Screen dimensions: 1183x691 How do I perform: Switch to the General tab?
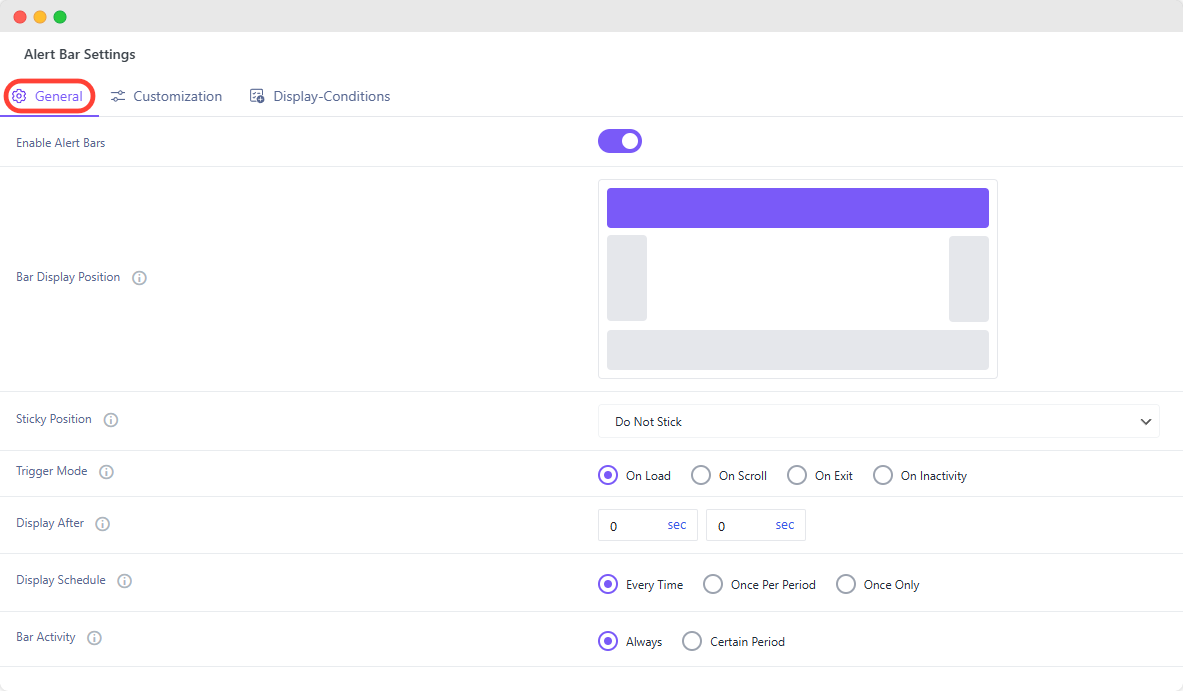tap(49, 96)
